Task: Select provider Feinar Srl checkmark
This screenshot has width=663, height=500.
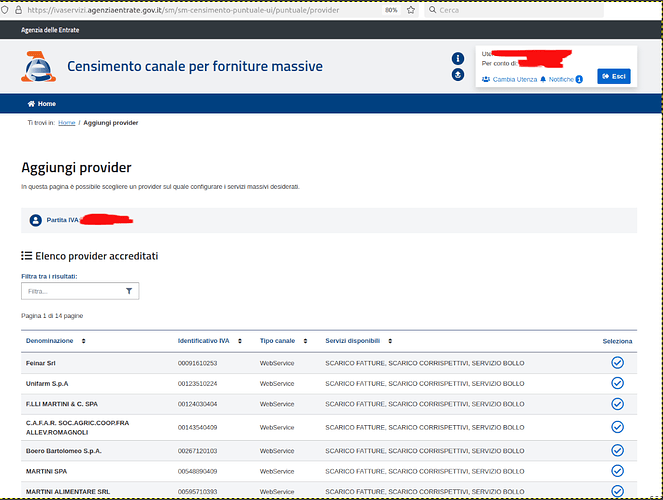Action: (x=617, y=363)
